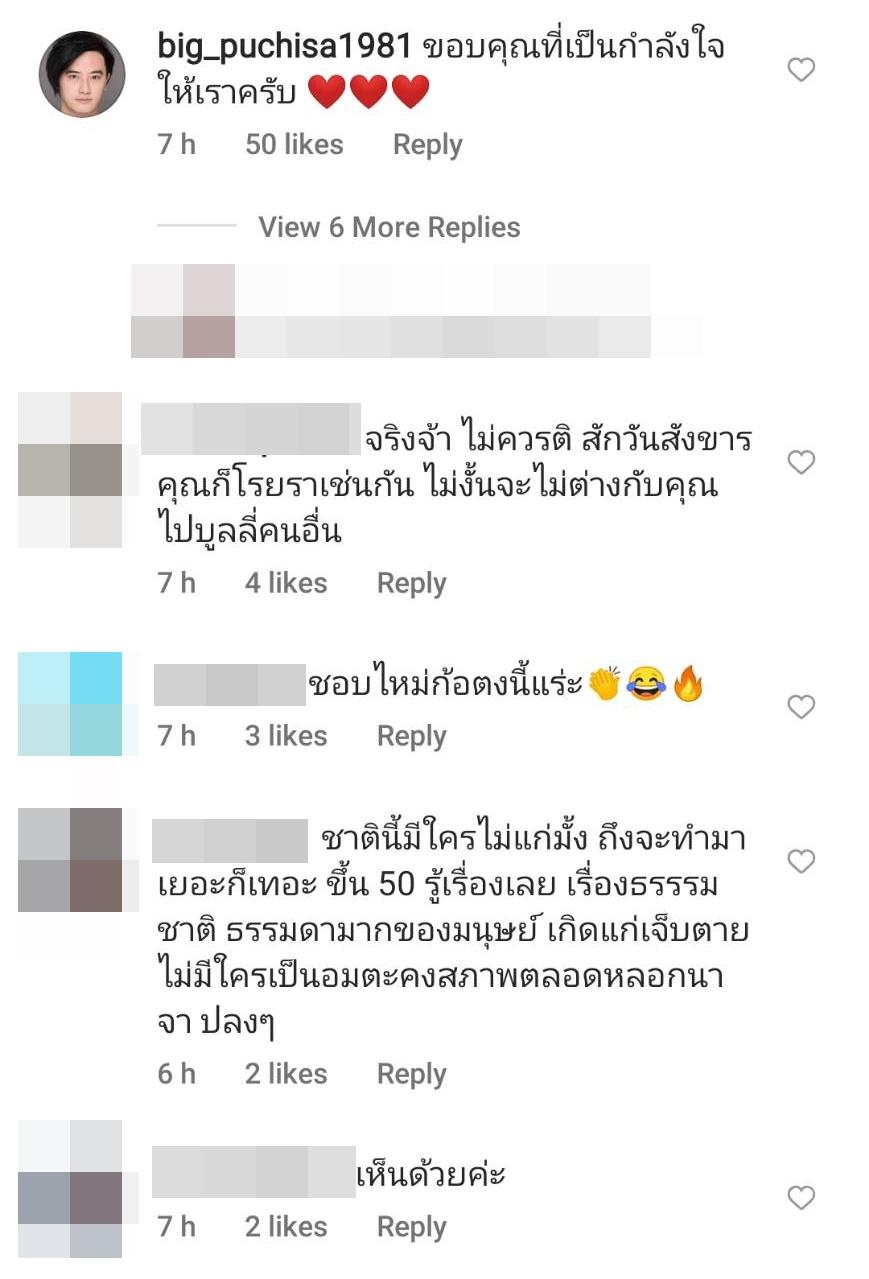Expand View 6 More Replies

(389, 227)
